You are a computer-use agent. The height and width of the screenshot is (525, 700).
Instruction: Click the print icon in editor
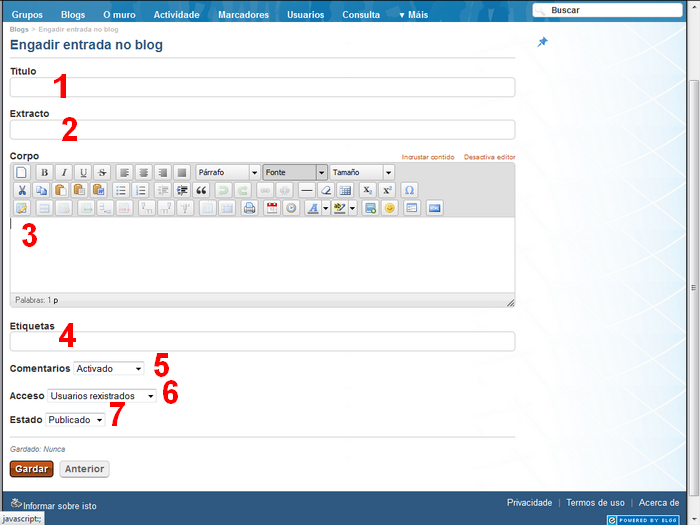250,208
